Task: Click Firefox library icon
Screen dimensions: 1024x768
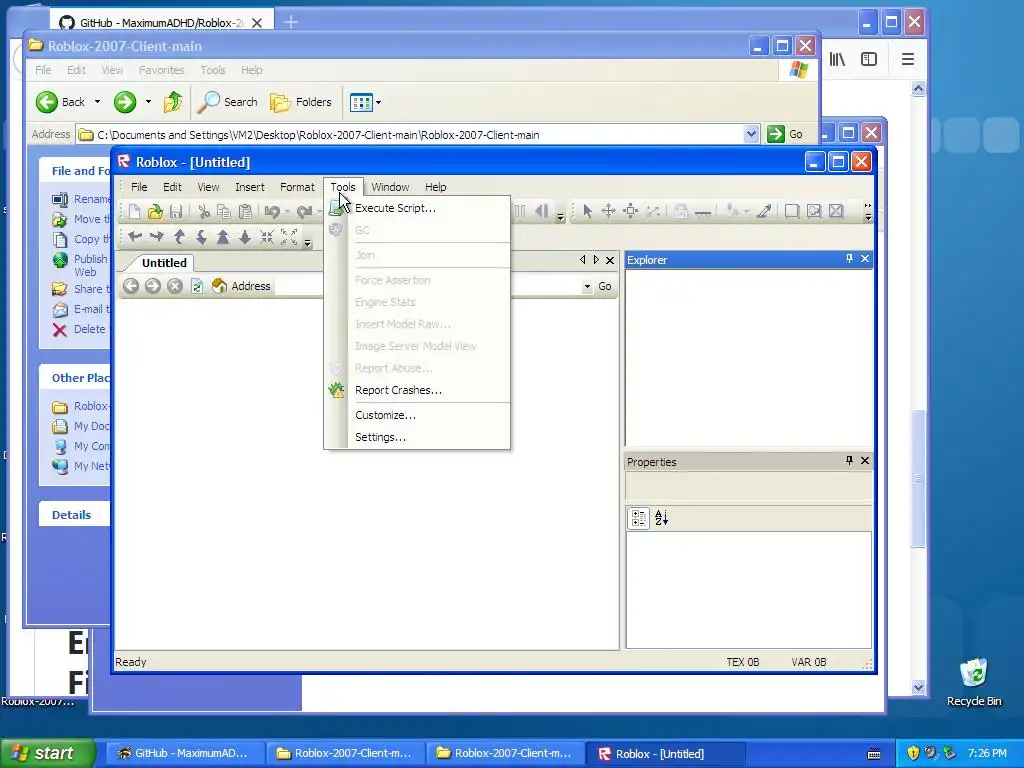Action: (x=837, y=59)
